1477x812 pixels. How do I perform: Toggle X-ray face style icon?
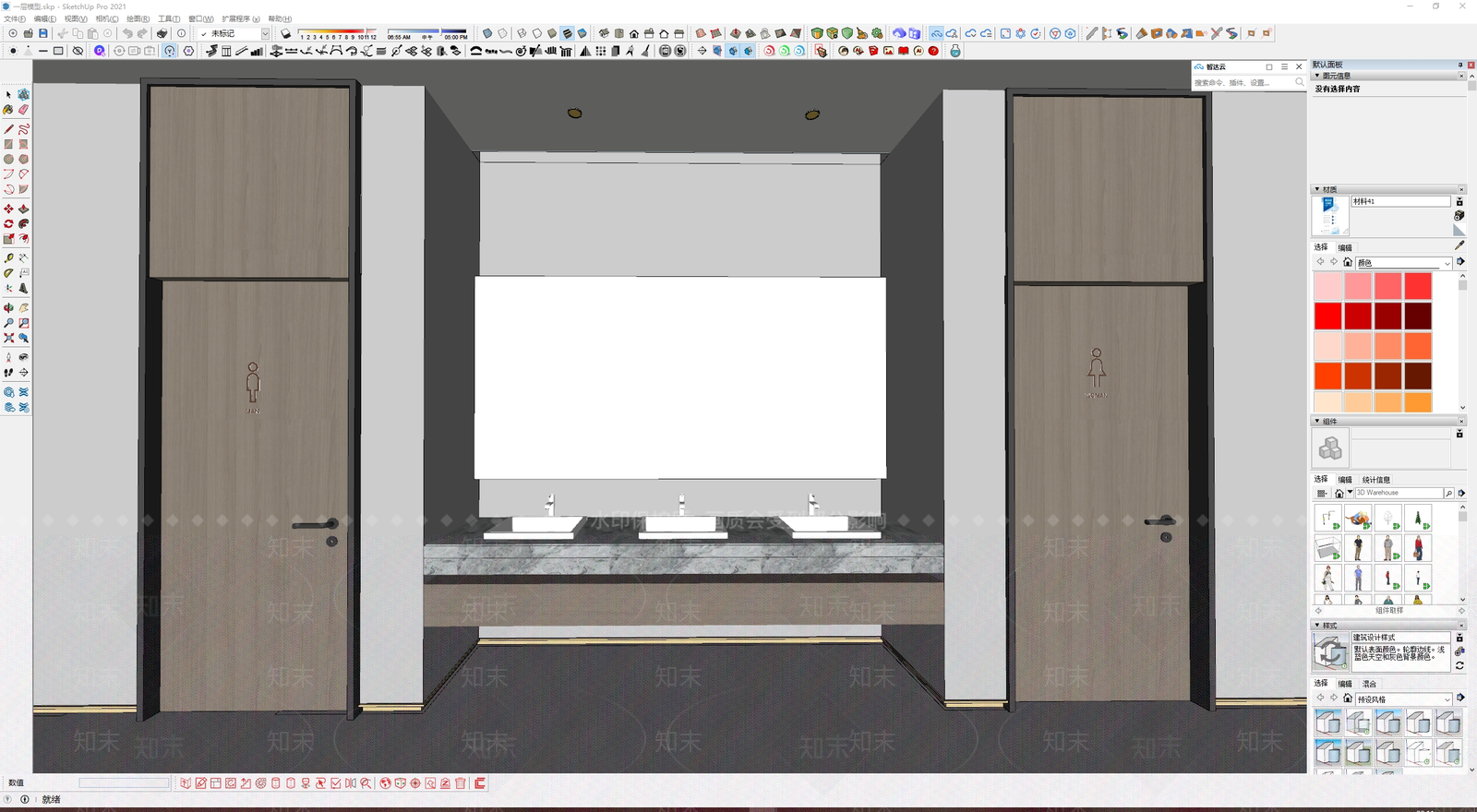(x=487, y=33)
